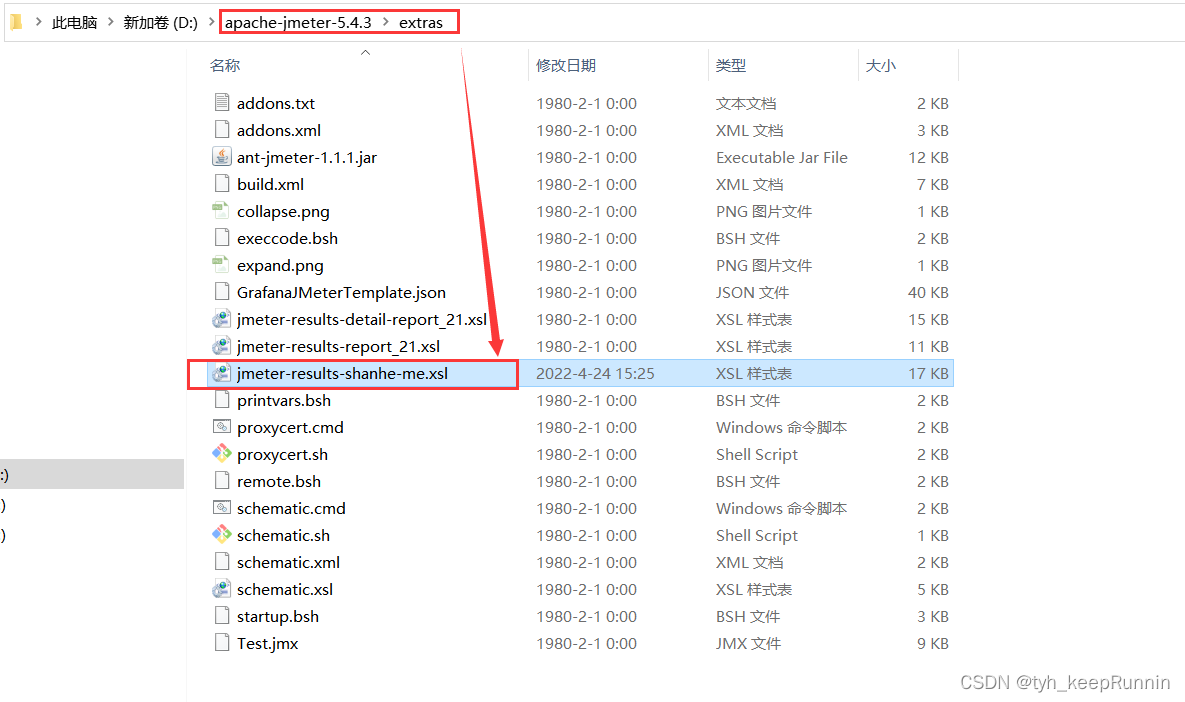Select file name execcode.bsh
1185x702 pixels.
click(x=287, y=239)
